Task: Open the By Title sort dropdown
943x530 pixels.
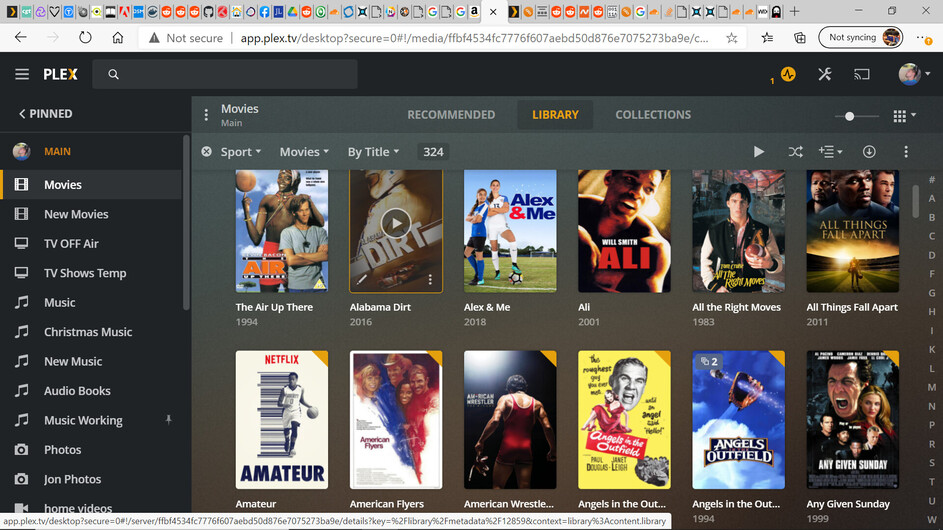Action: pos(373,152)
